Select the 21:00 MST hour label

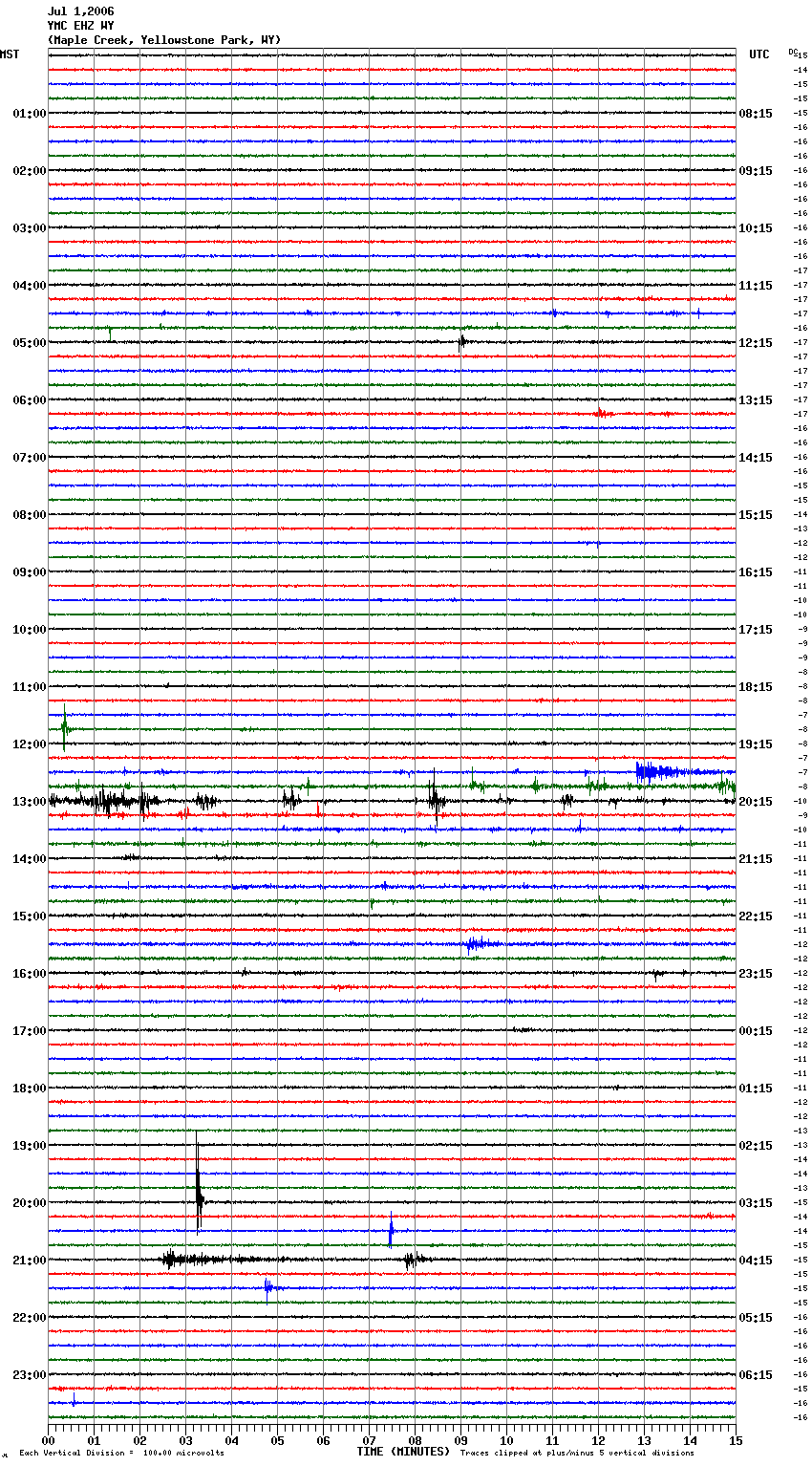coord(29,1261)
